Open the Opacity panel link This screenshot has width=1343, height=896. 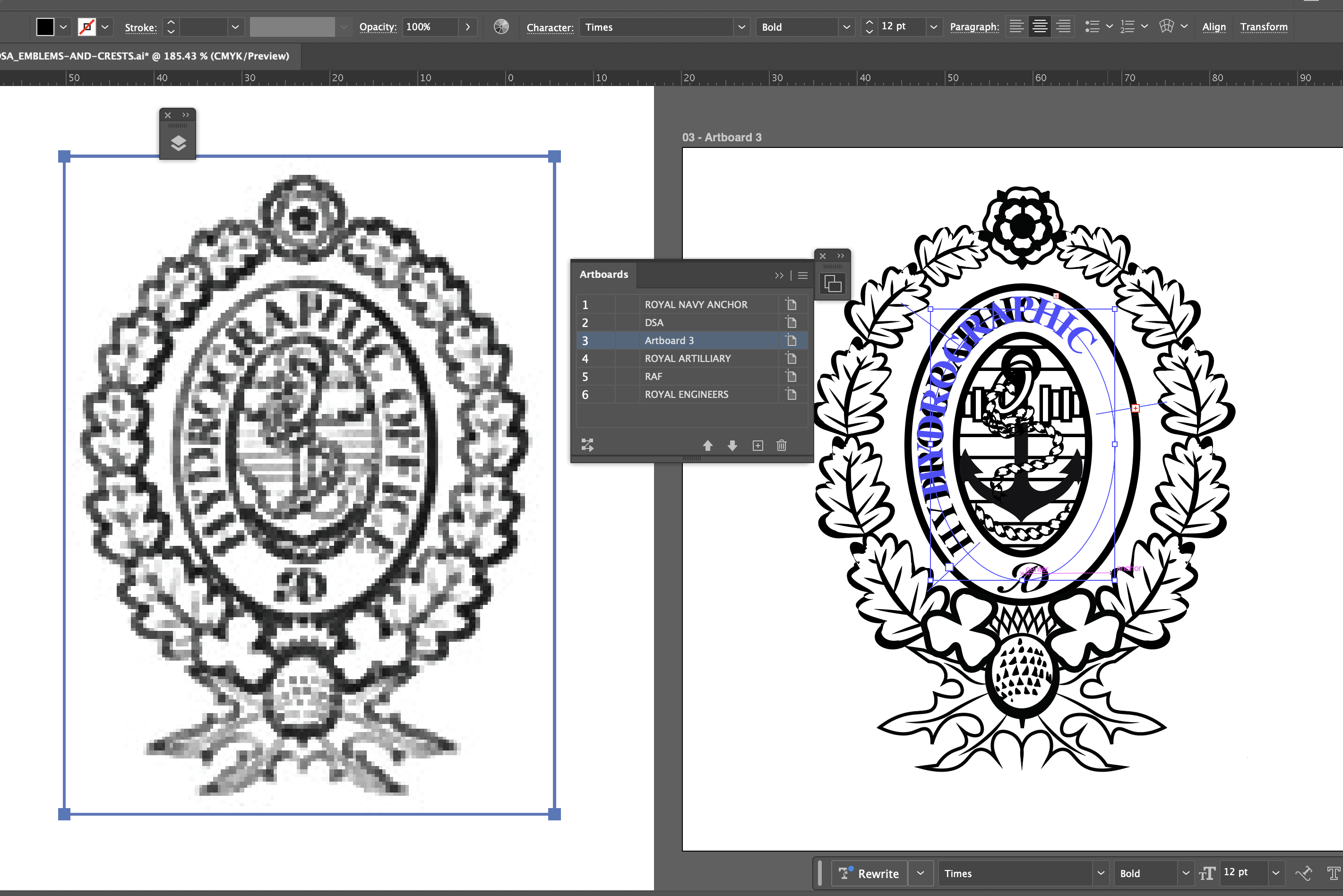[378, 27]
